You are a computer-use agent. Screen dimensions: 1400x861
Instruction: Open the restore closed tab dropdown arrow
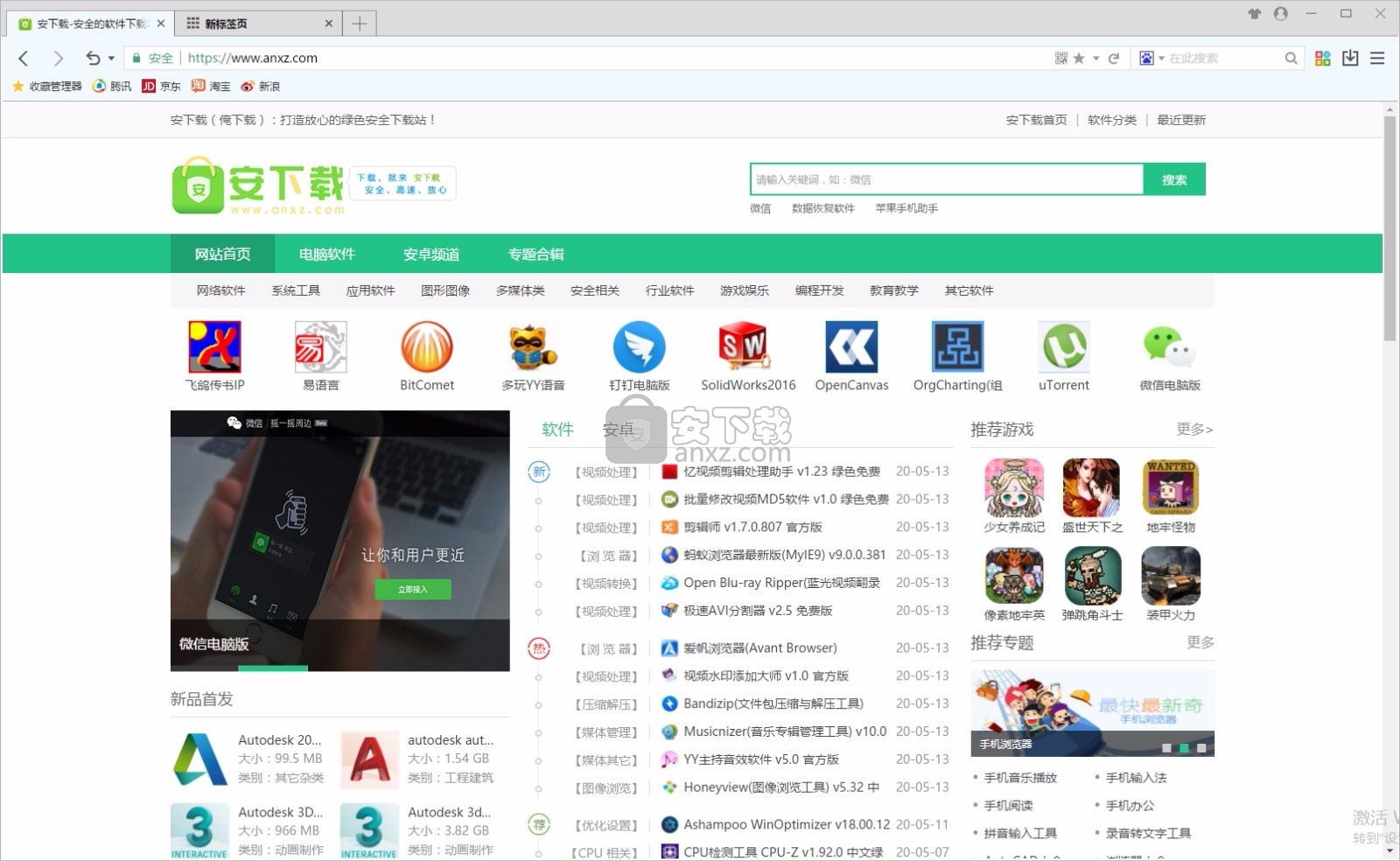111,59
